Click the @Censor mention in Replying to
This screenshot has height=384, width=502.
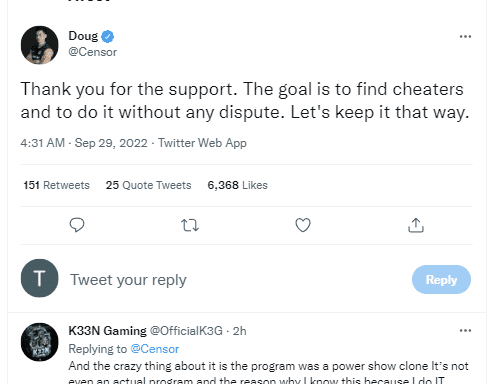pyautogui.click(x=155, y=349)
